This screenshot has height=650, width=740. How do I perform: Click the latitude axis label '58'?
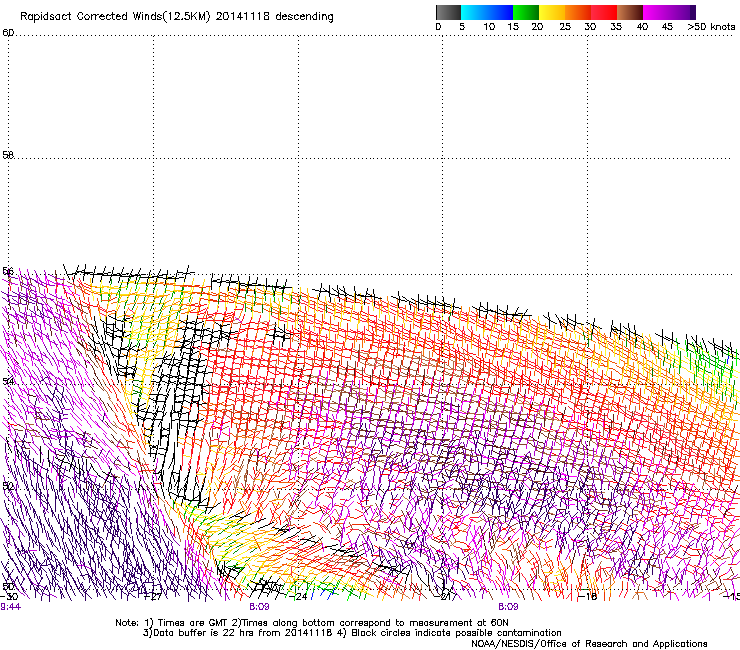tap(8, 155)
